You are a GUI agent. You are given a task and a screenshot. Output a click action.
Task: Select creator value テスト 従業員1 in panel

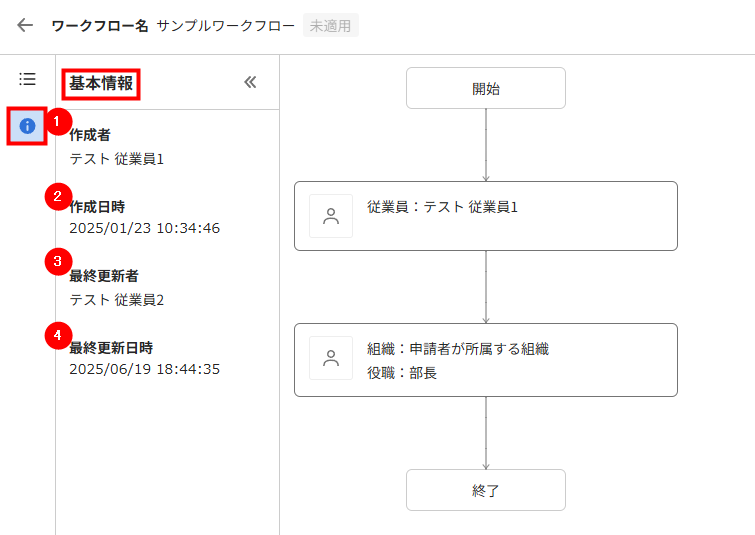pyautogui.click(x=117, y=159)
